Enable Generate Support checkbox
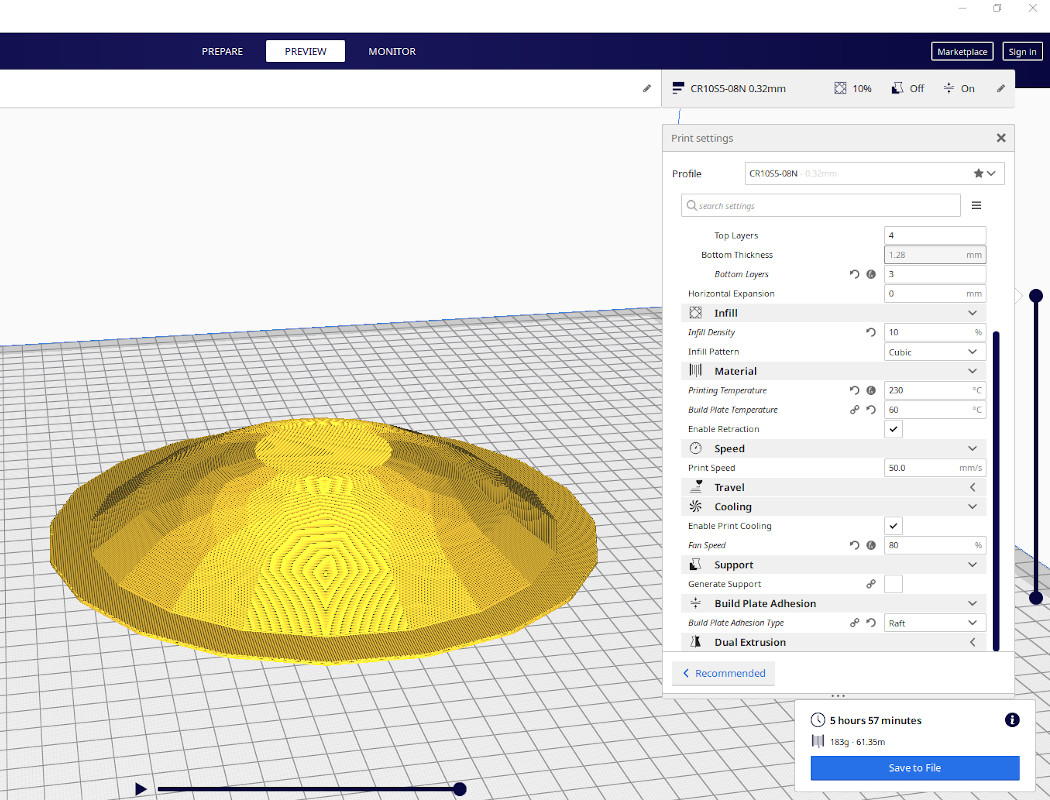Viewport: 1050px width, 800px height. [x=893, y=584]
